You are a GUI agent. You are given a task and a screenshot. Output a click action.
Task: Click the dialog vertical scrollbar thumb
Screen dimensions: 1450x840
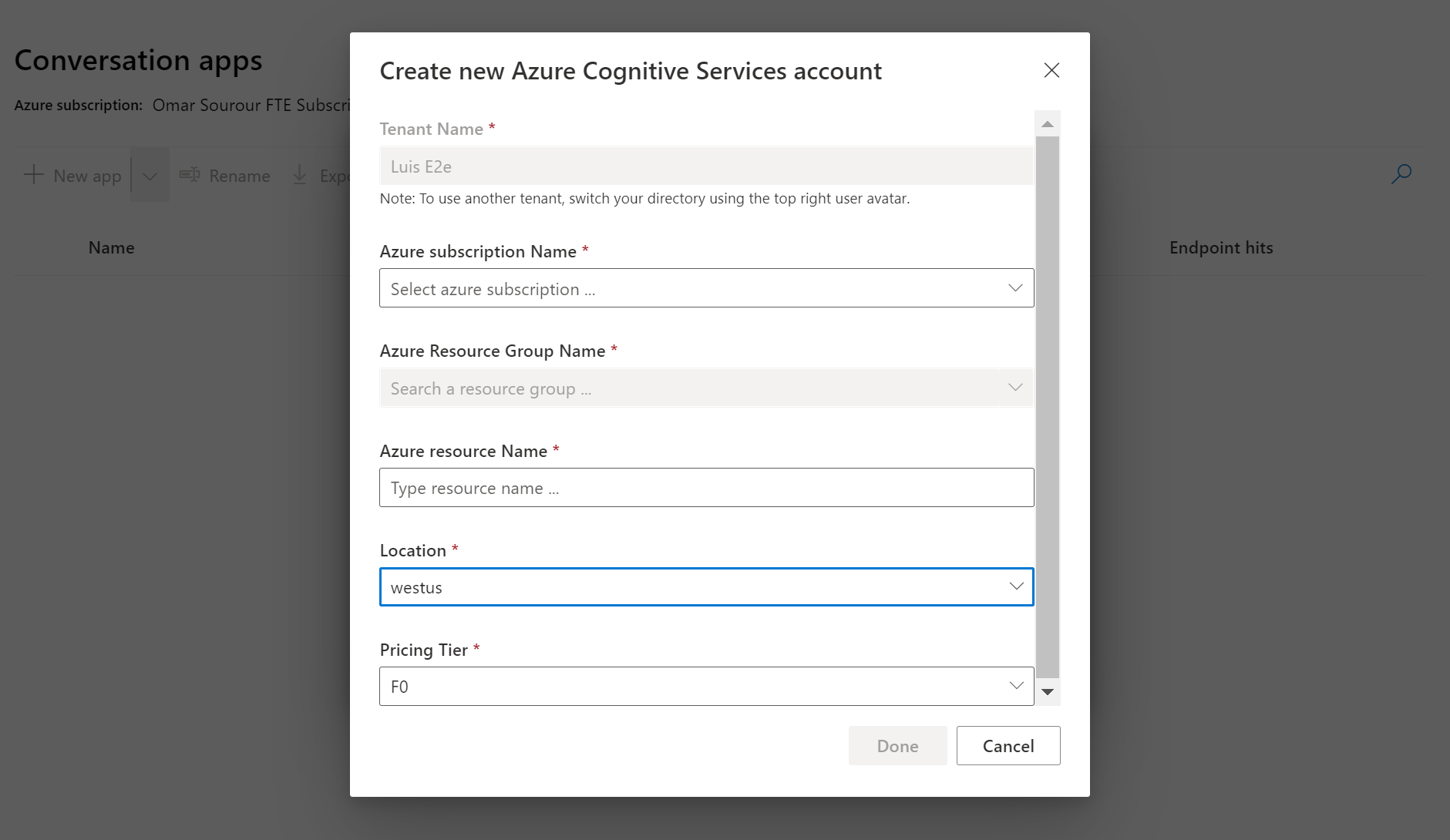(1048, 407)
